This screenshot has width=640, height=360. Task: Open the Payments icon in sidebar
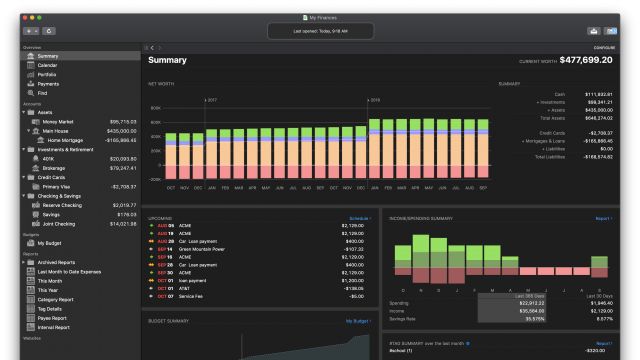pyautogui.click(x=31, y=84)
